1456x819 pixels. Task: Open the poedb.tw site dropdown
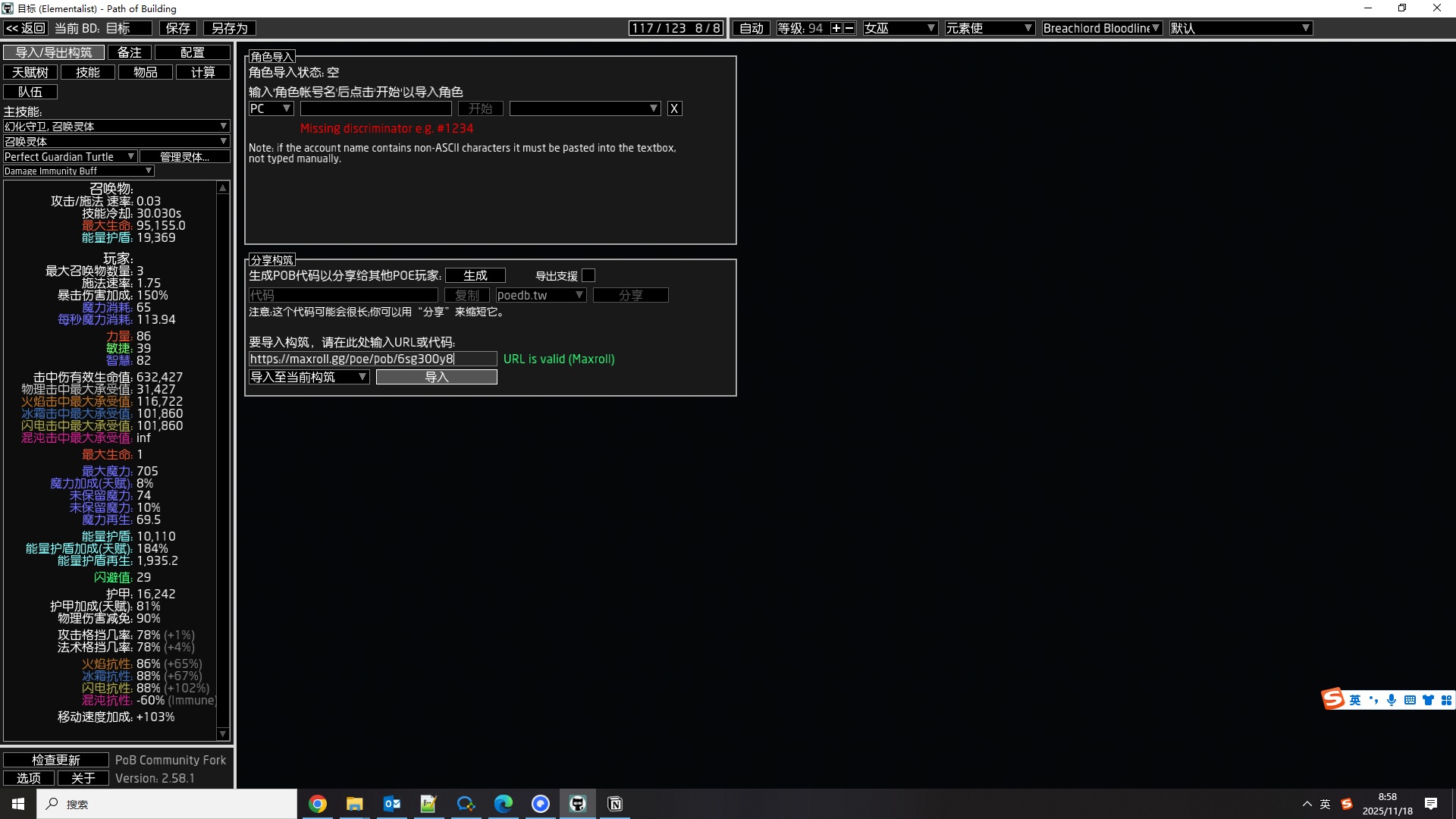(x=541, y=295)
